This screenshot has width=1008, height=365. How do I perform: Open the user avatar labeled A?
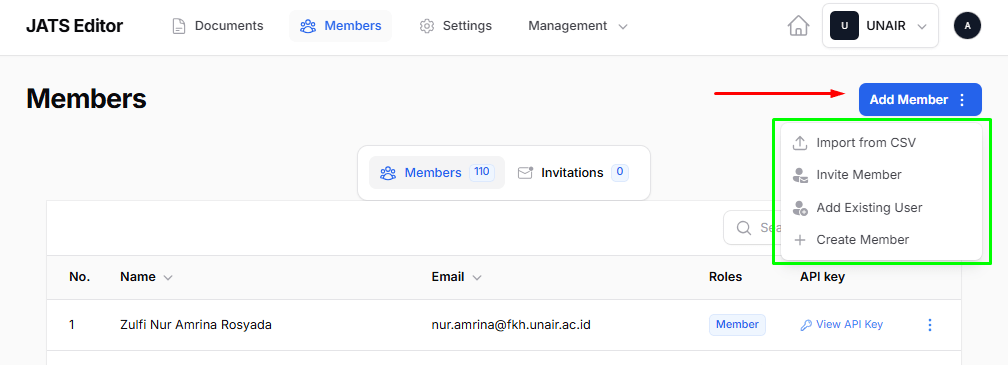967,26
